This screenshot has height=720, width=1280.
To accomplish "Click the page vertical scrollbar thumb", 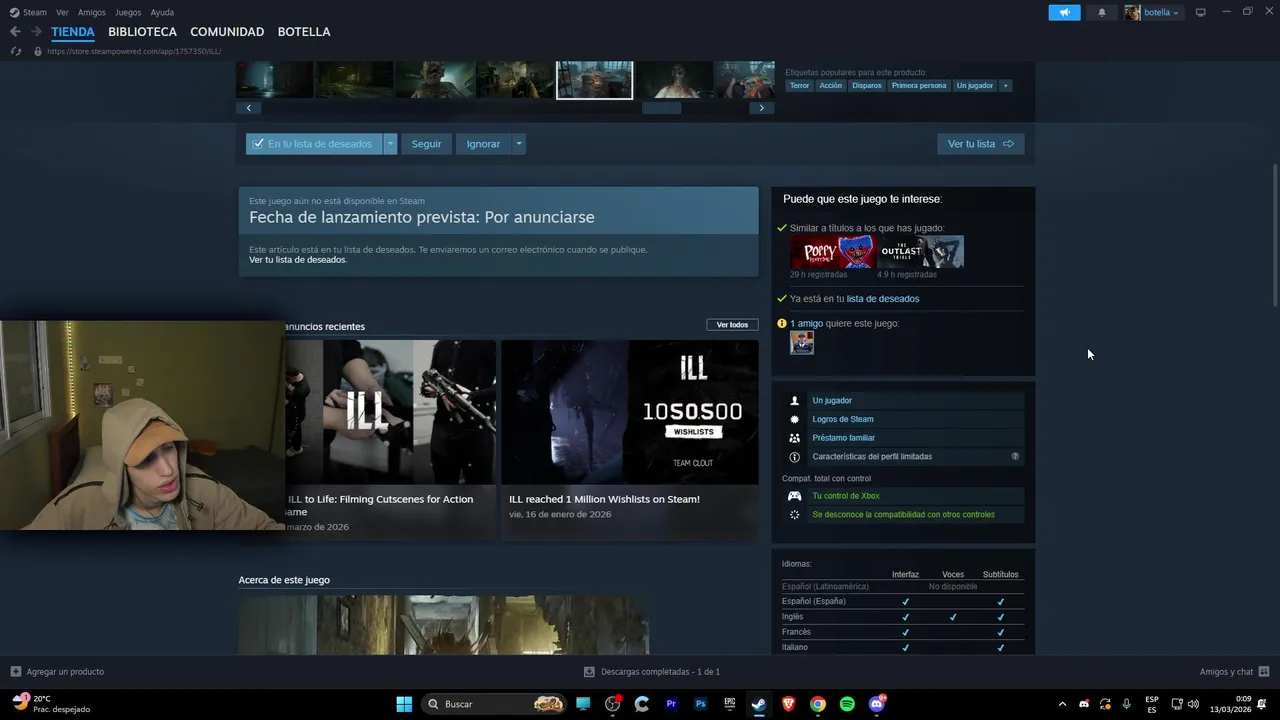I will pyautogui.click(x=1275, y=235).
